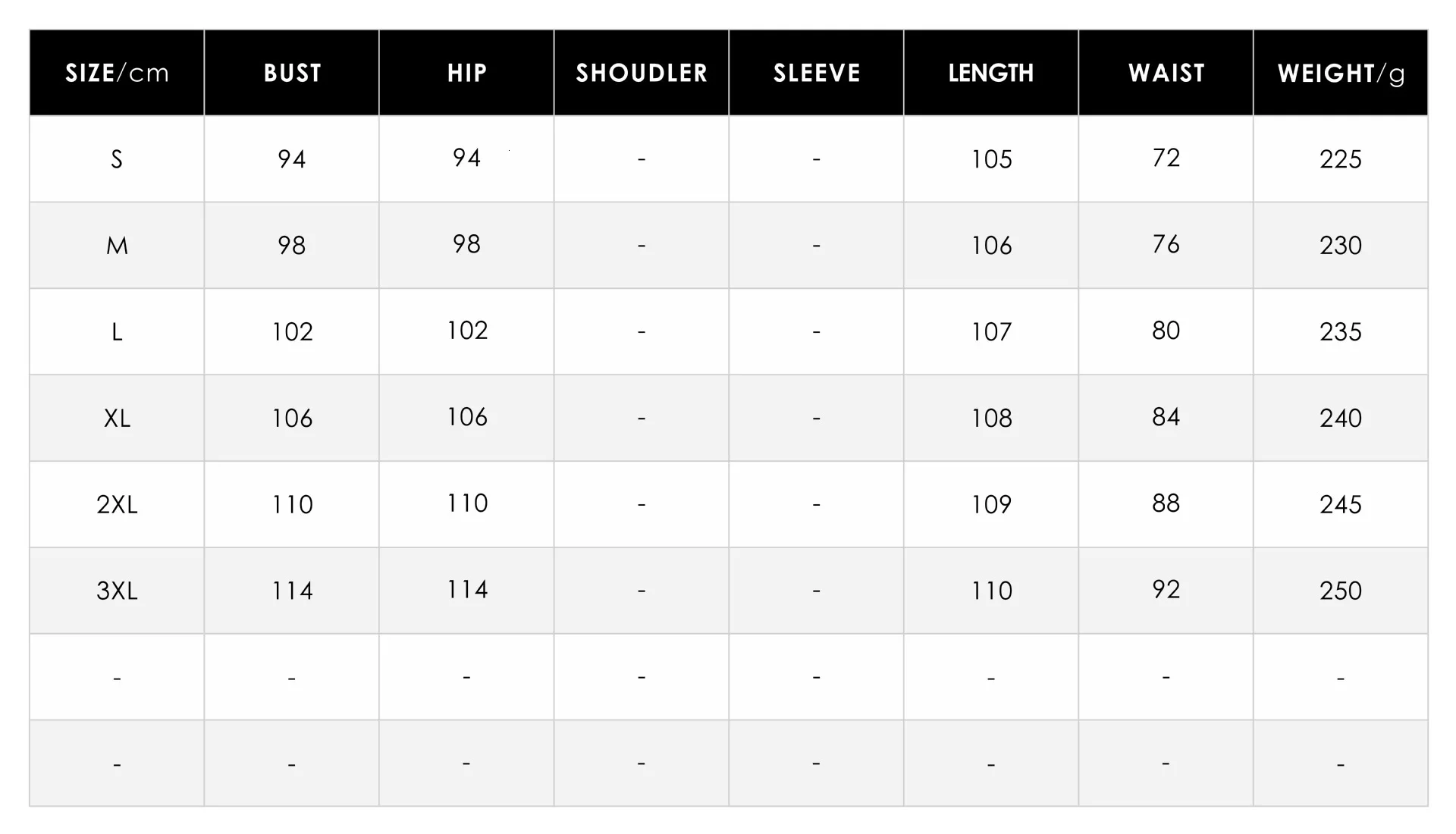Viewport: 1456px width, 834px height.
Task: Select the waist value 72 cell
Action: [1166, 158]
